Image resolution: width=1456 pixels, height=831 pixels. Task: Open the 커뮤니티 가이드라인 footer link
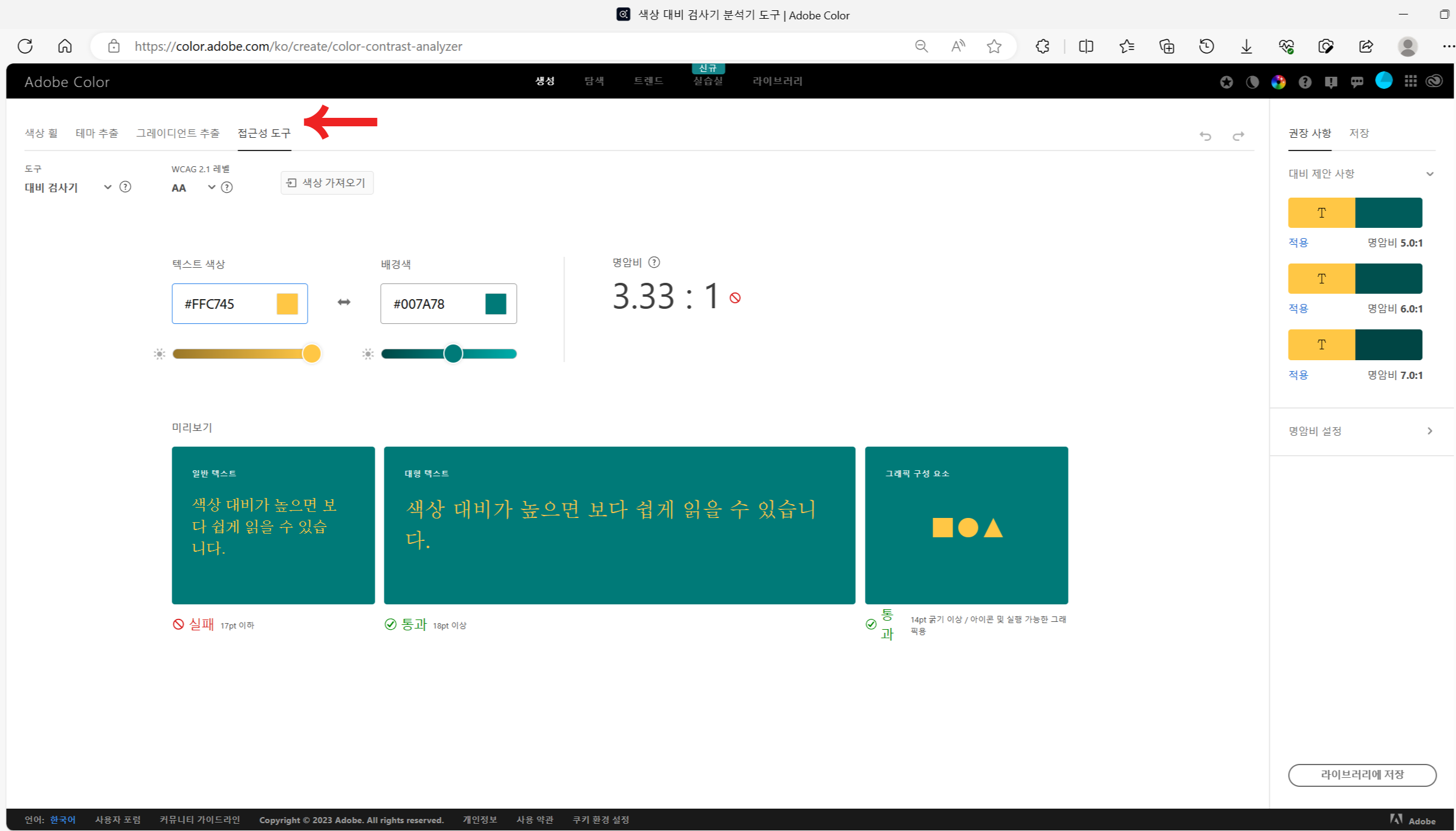click(x=199, y=820)
